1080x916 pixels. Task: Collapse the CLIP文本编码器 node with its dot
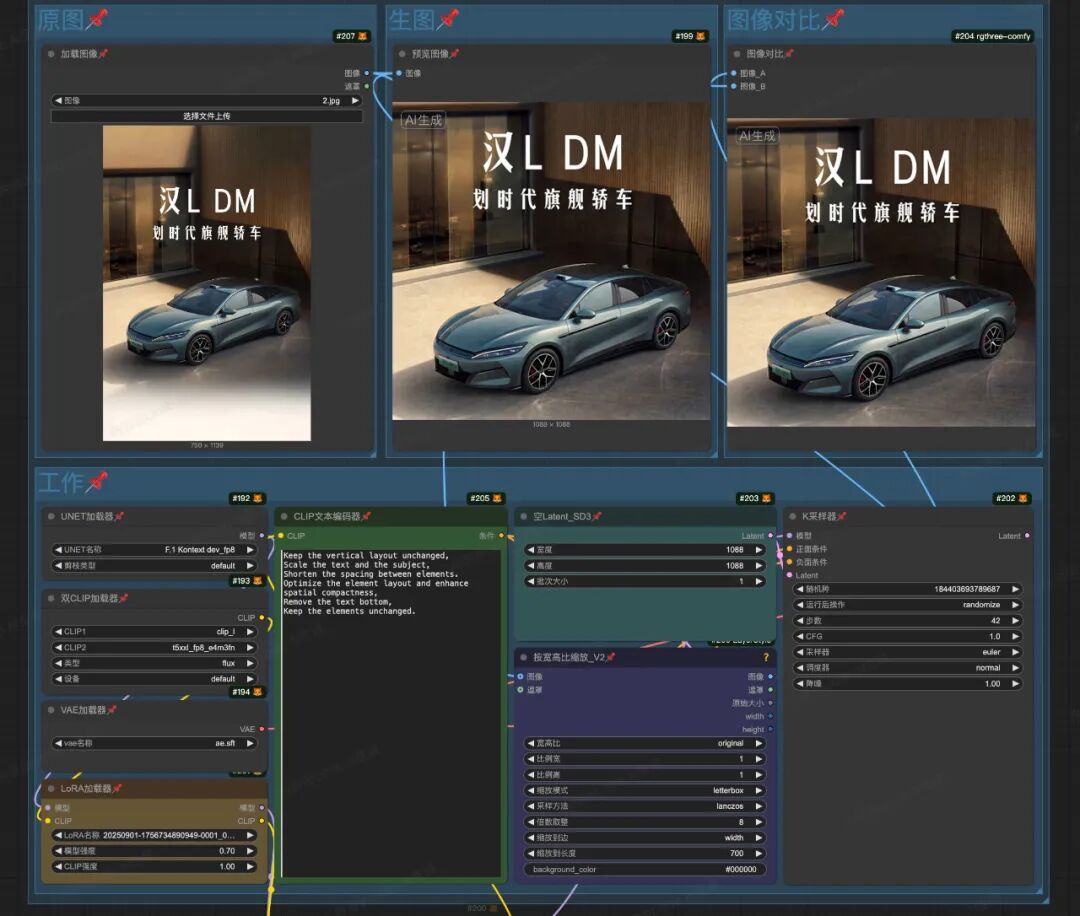tap(283, 516)
